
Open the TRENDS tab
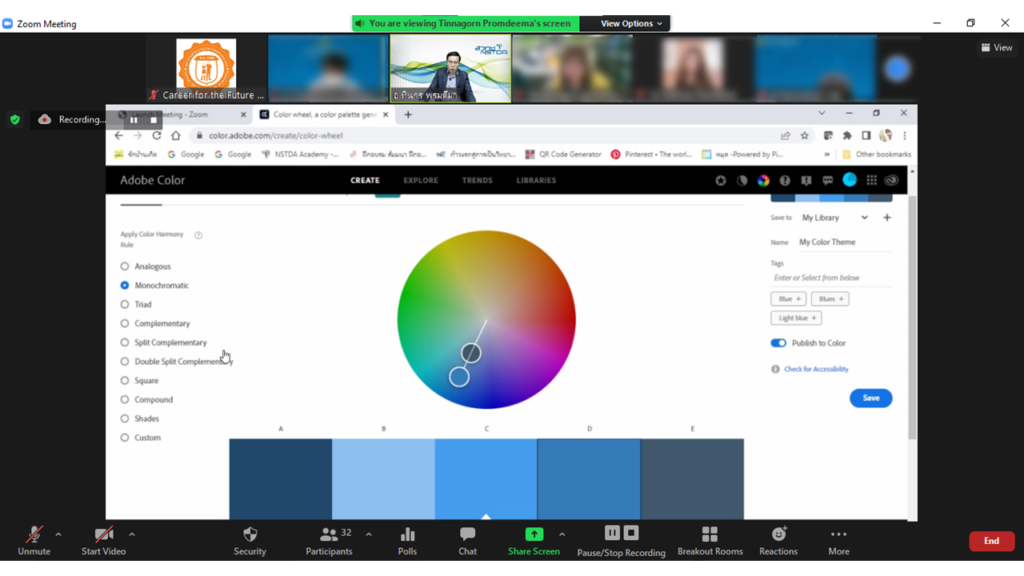[477, 181]
